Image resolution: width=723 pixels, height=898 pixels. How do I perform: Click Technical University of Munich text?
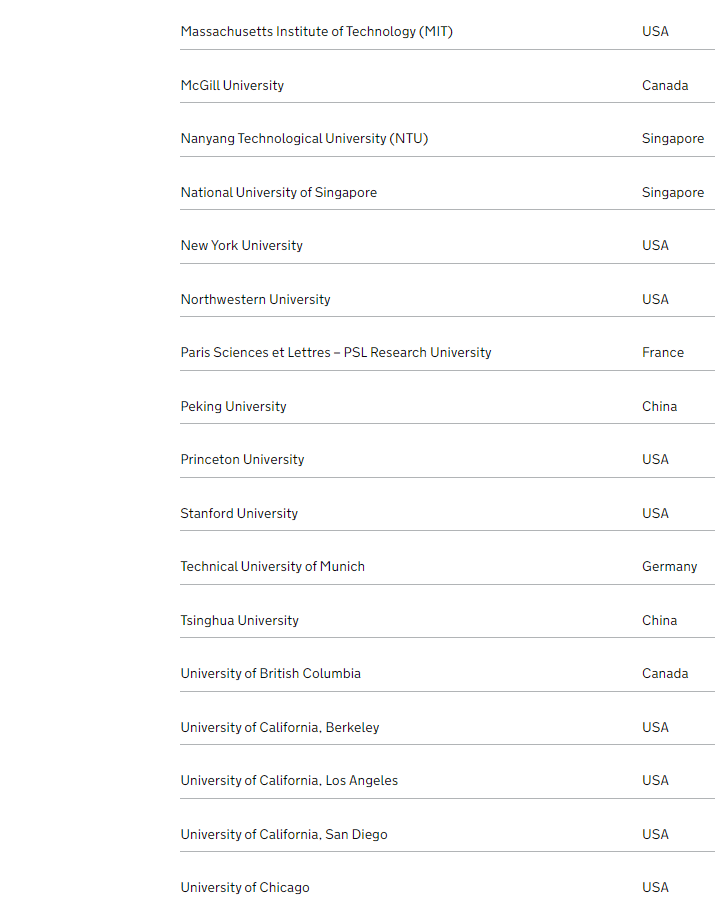[x=272, y=567]
